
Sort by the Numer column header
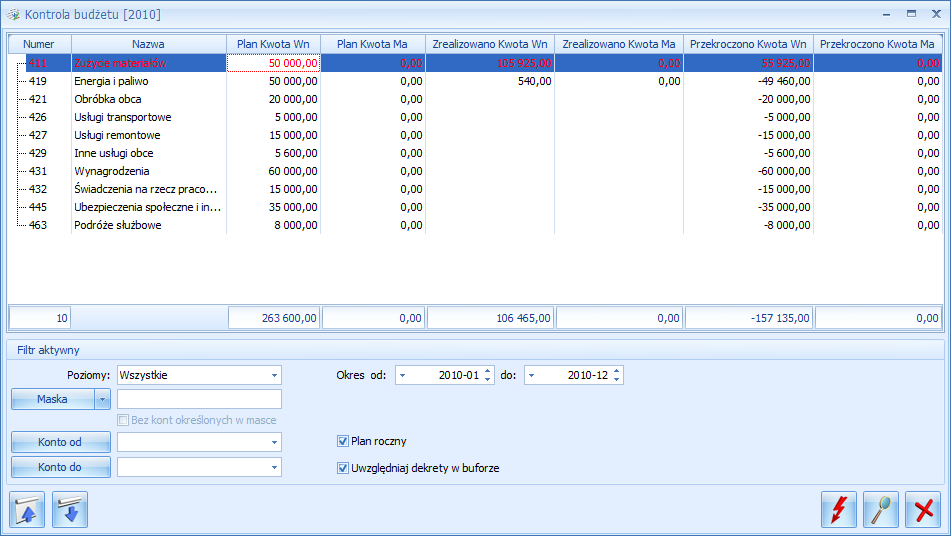[x=39, y=44]
